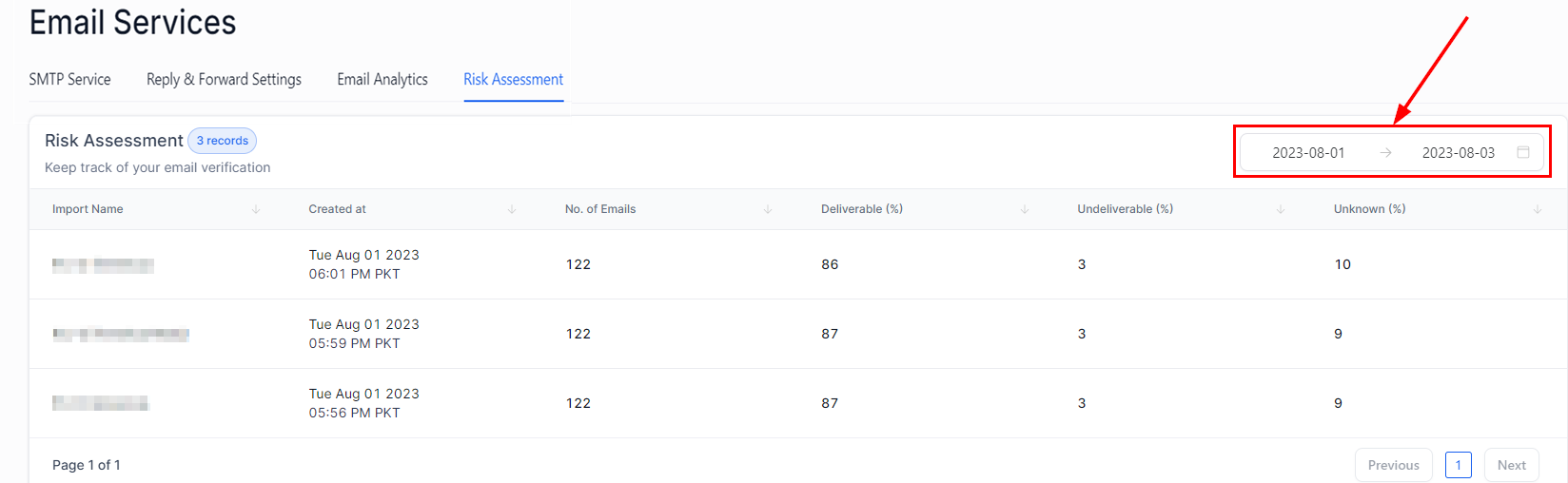The height and width of the screenshot is (483, 1568).
Task: Click the Next page button
Action: click(x=1511, y=465)
